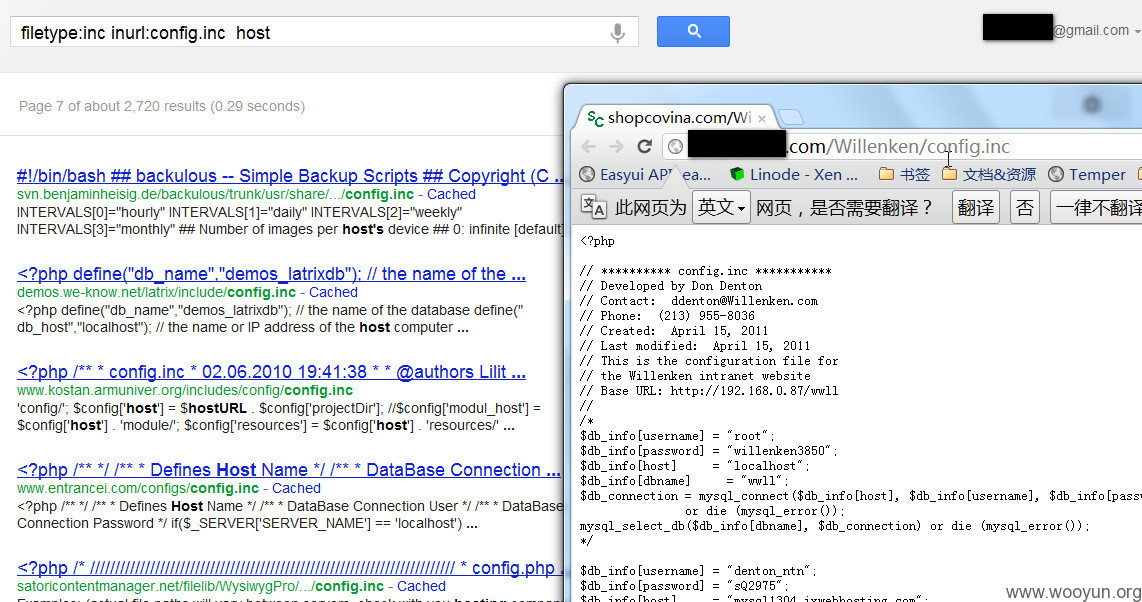The height and width of the screenshot is (602, 1142).
Task: Open the config.inc 02.06.2010 Lilit result
Action: pyautogui.click(x=271, y=372)
